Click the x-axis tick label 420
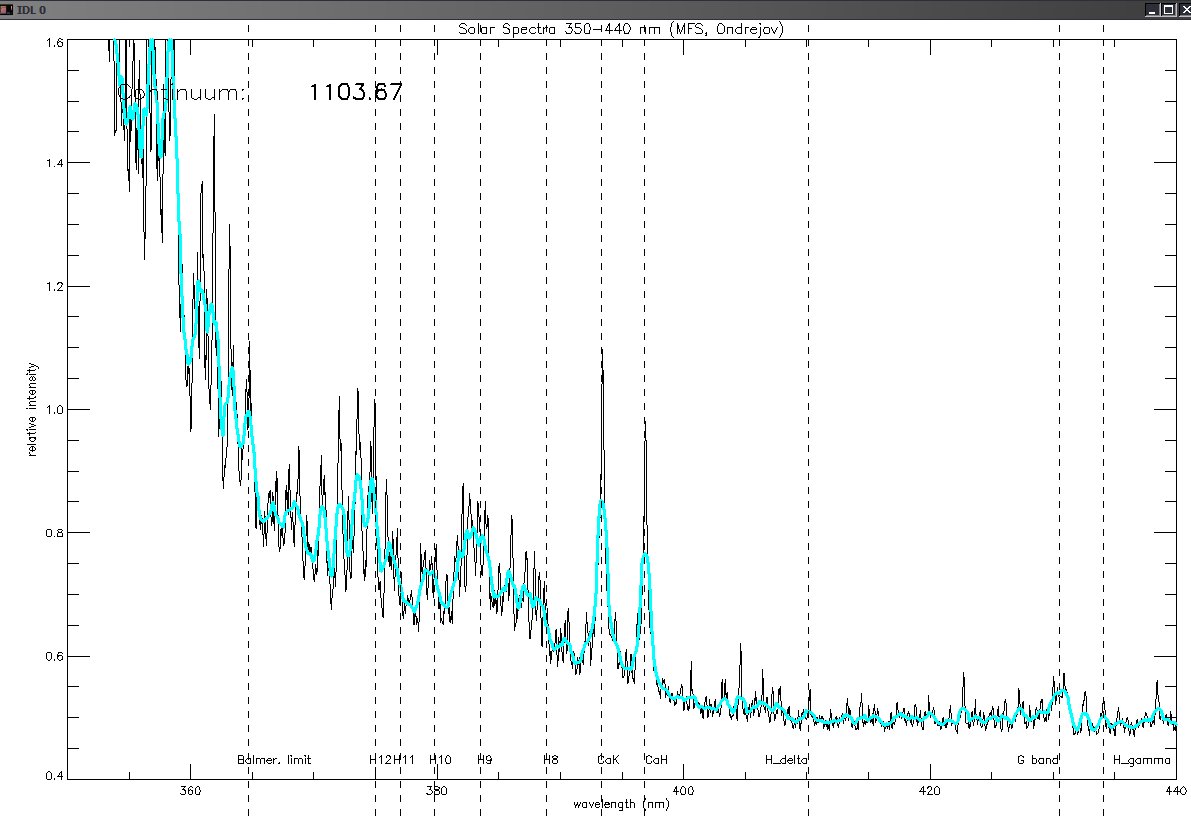The image size is (1191, 817). pos(929,790)
